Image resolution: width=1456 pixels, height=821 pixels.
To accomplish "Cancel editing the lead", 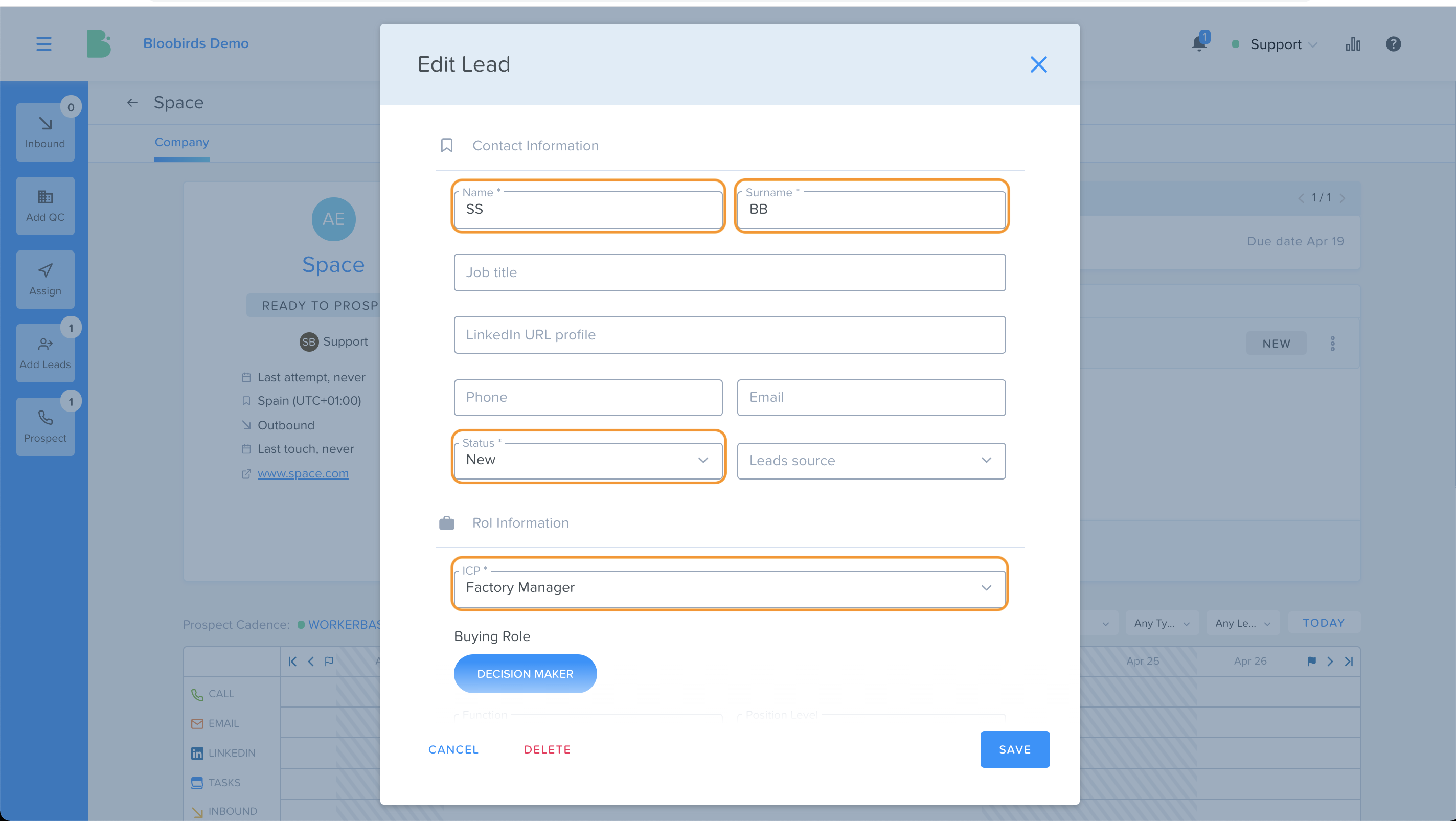I will point(453,749).
